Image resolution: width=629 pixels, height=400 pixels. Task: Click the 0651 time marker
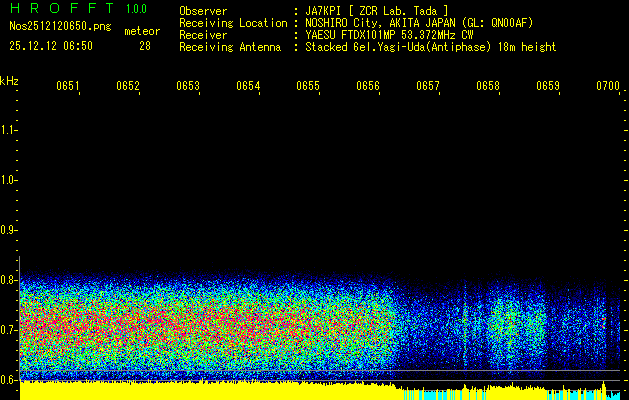coord(67,87)
